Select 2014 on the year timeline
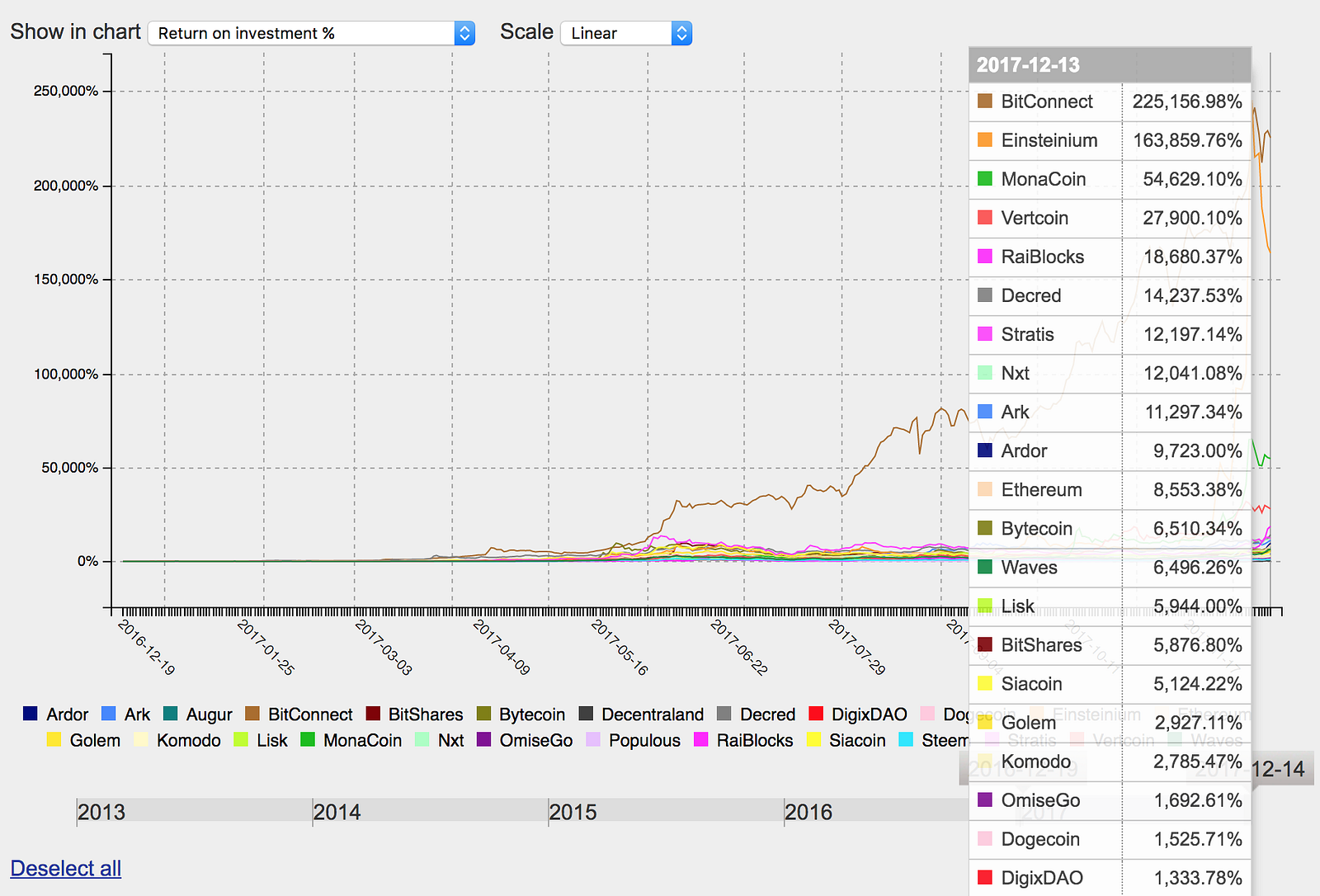Screen dimensions: 1320x896 point(337,812)
